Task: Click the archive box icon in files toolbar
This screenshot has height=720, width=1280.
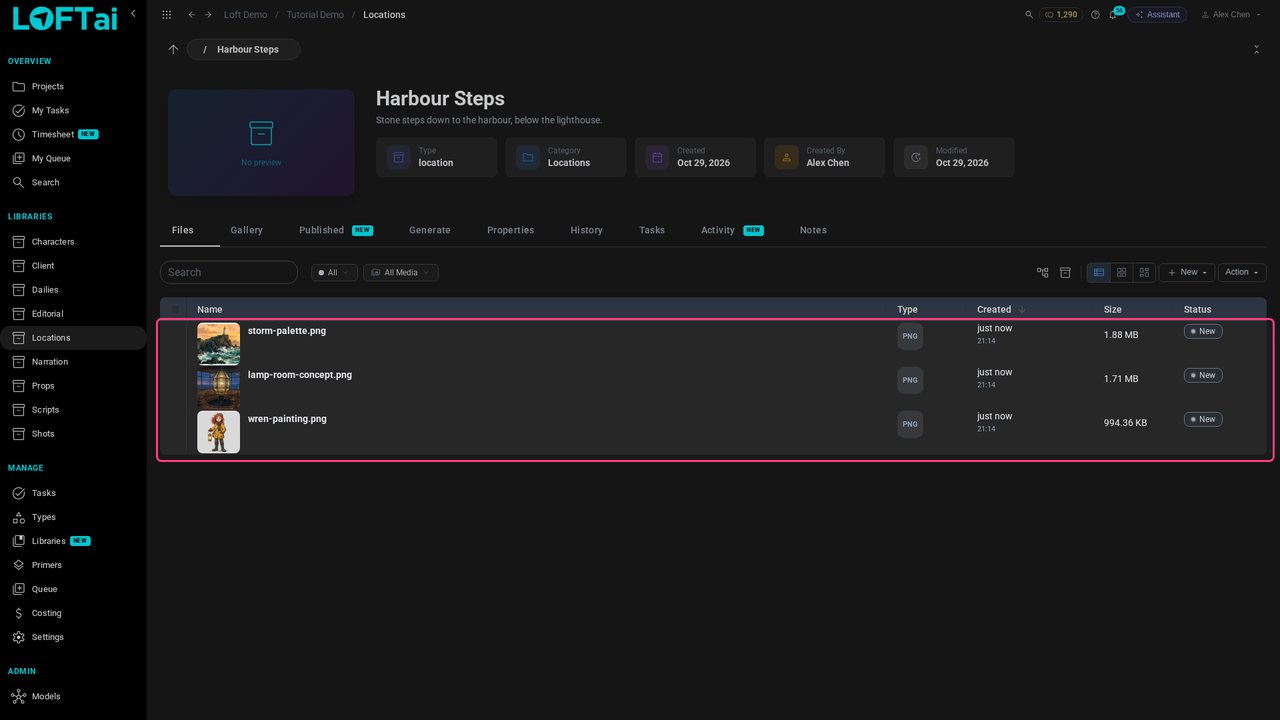Action: click(x=1065, y=272)
